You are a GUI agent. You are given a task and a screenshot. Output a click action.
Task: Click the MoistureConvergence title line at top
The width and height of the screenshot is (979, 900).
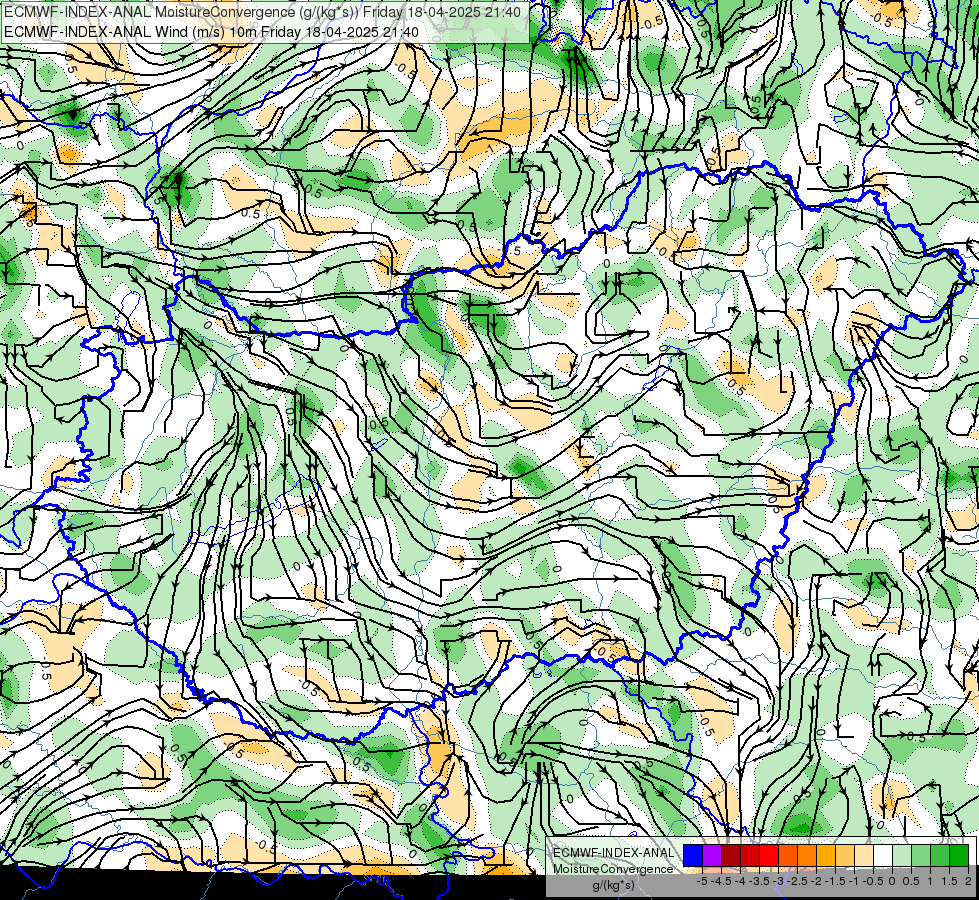pos(263,12)
